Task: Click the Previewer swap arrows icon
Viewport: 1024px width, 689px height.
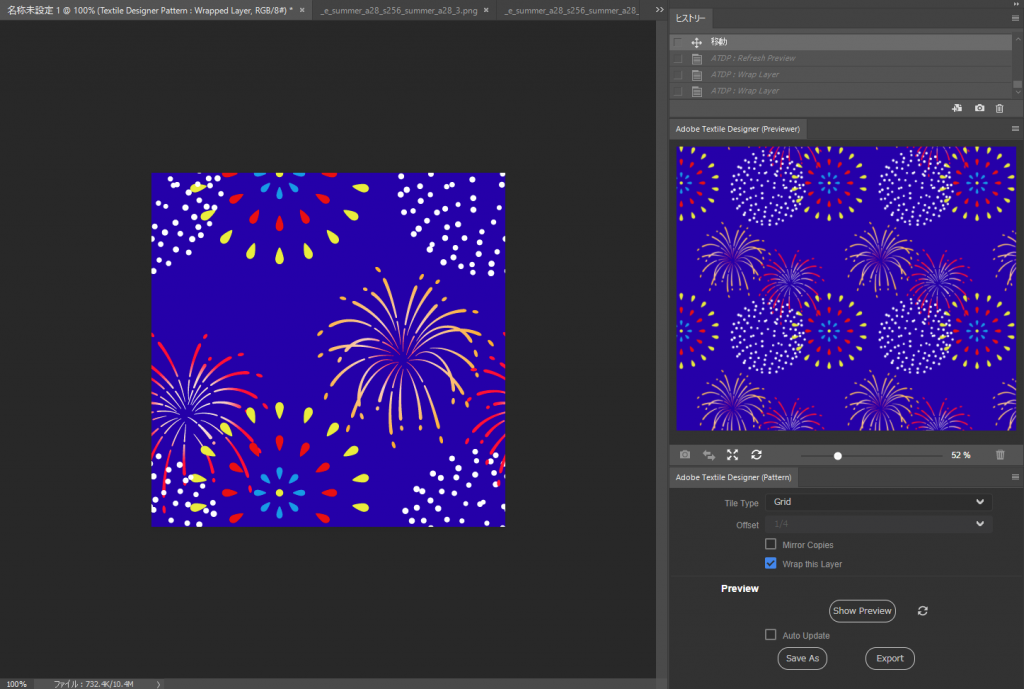Action: (x=709, y=455)
